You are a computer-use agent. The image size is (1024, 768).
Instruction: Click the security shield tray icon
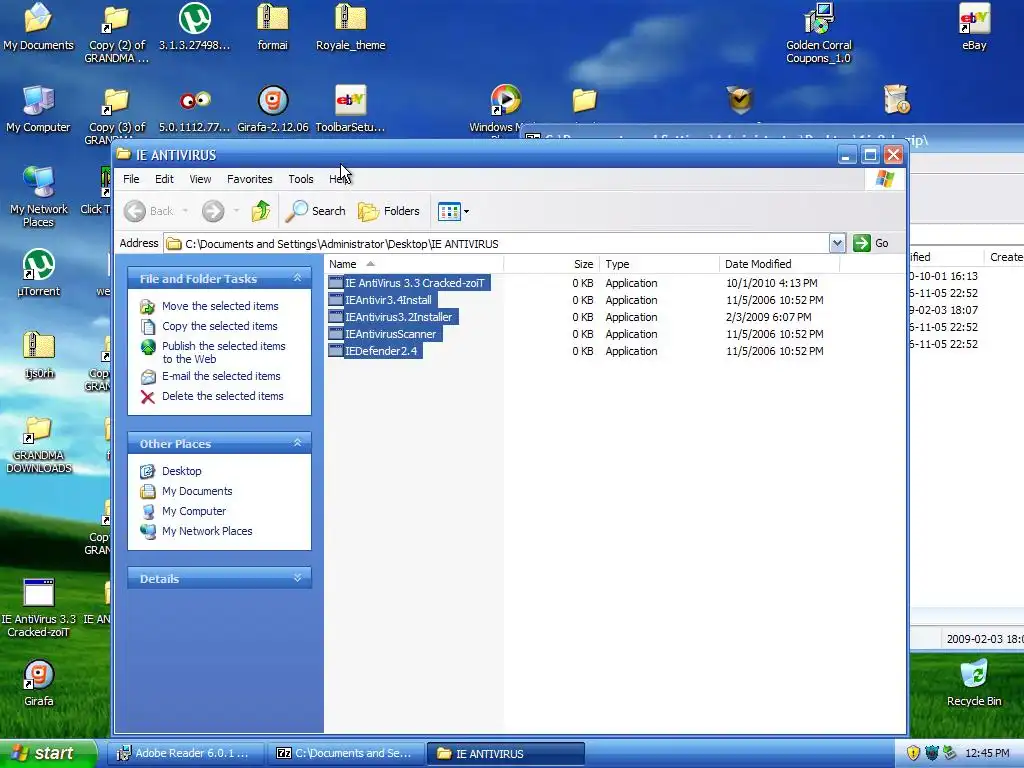click(x=913, y=753)
